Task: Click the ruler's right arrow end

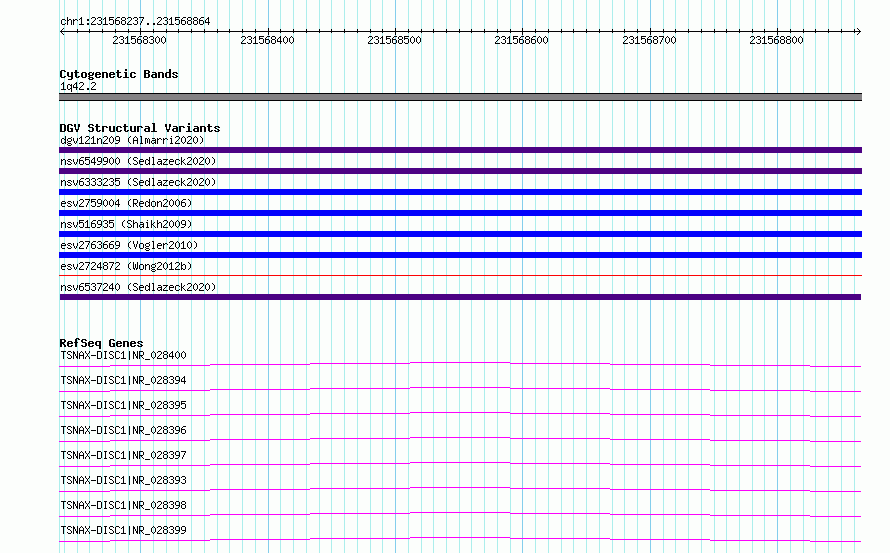Action: [858, 31]
